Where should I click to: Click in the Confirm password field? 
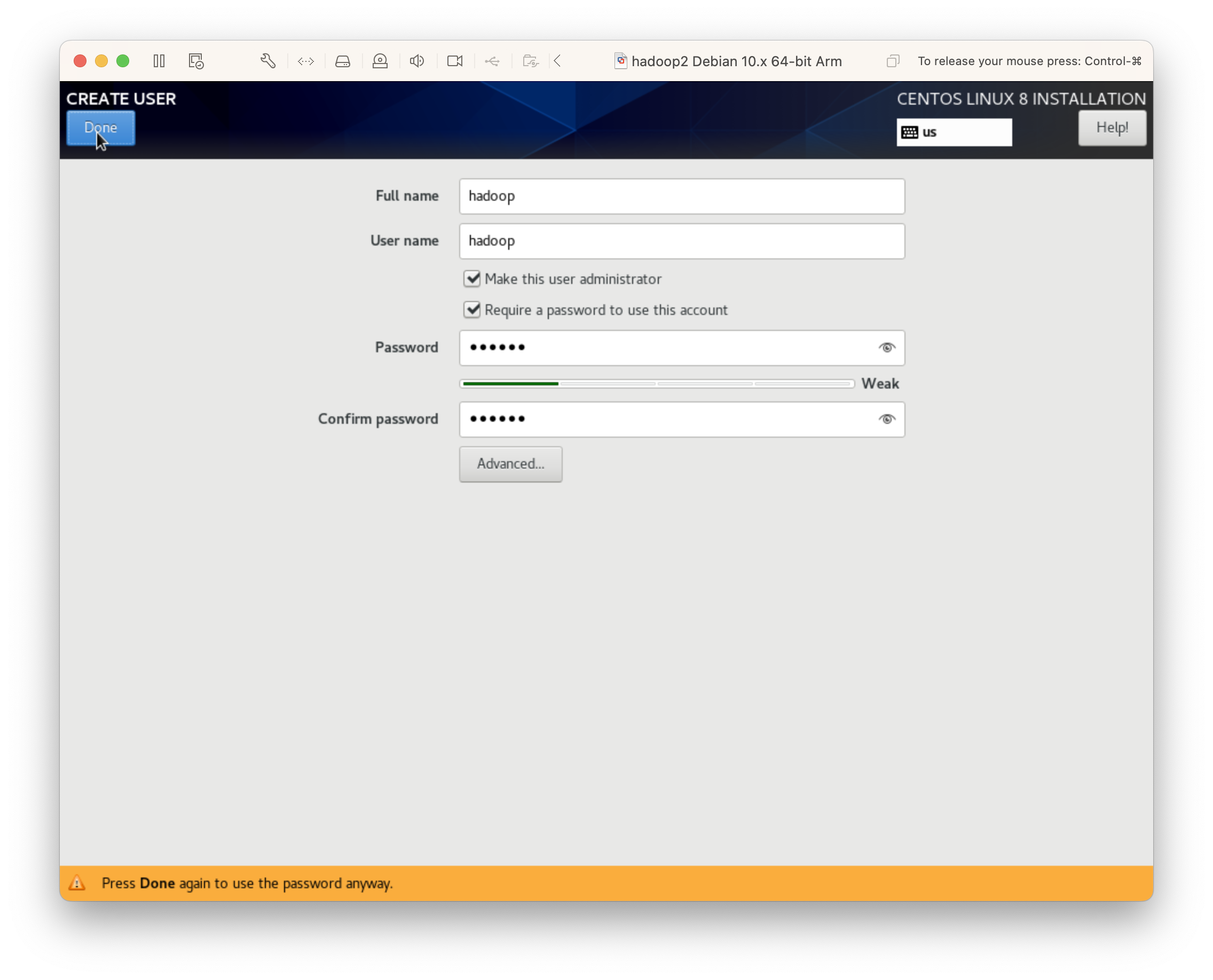pos(682,420)
